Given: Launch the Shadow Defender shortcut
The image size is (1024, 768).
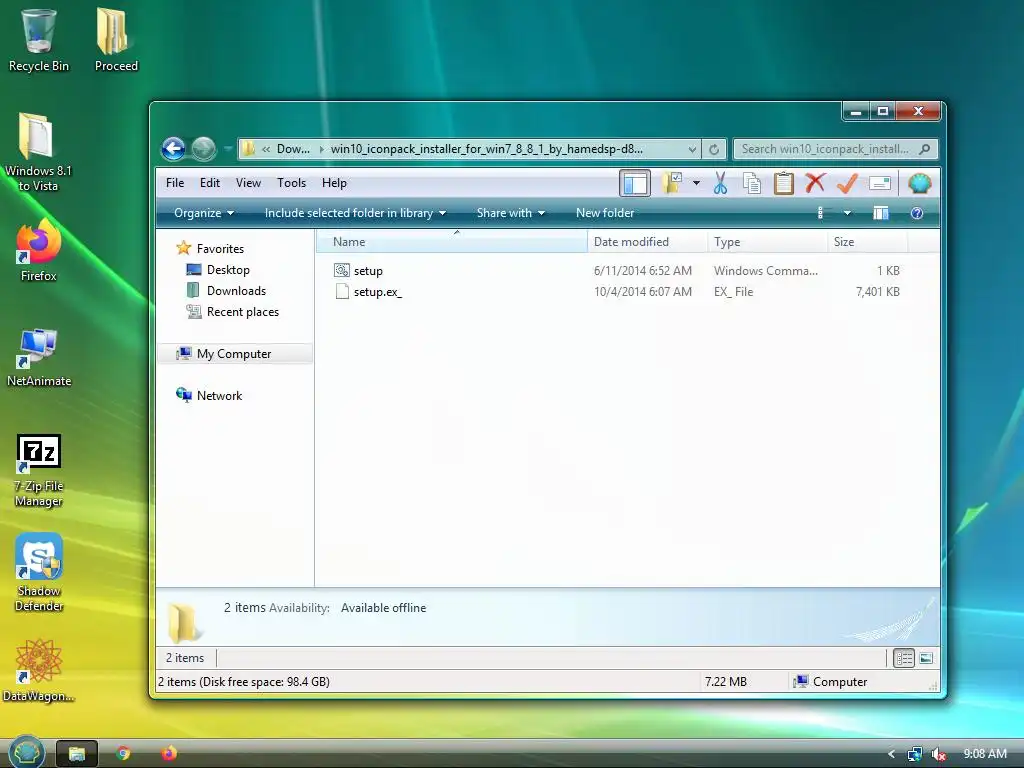Looking at the screenshot, I should click(39, 573).
